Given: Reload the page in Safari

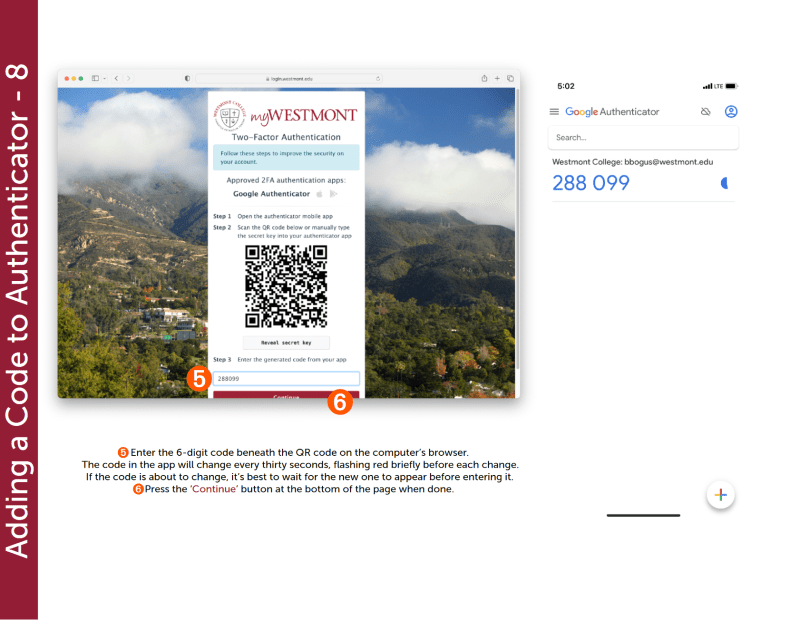Looking at the screenshot, I should point(378,79).
